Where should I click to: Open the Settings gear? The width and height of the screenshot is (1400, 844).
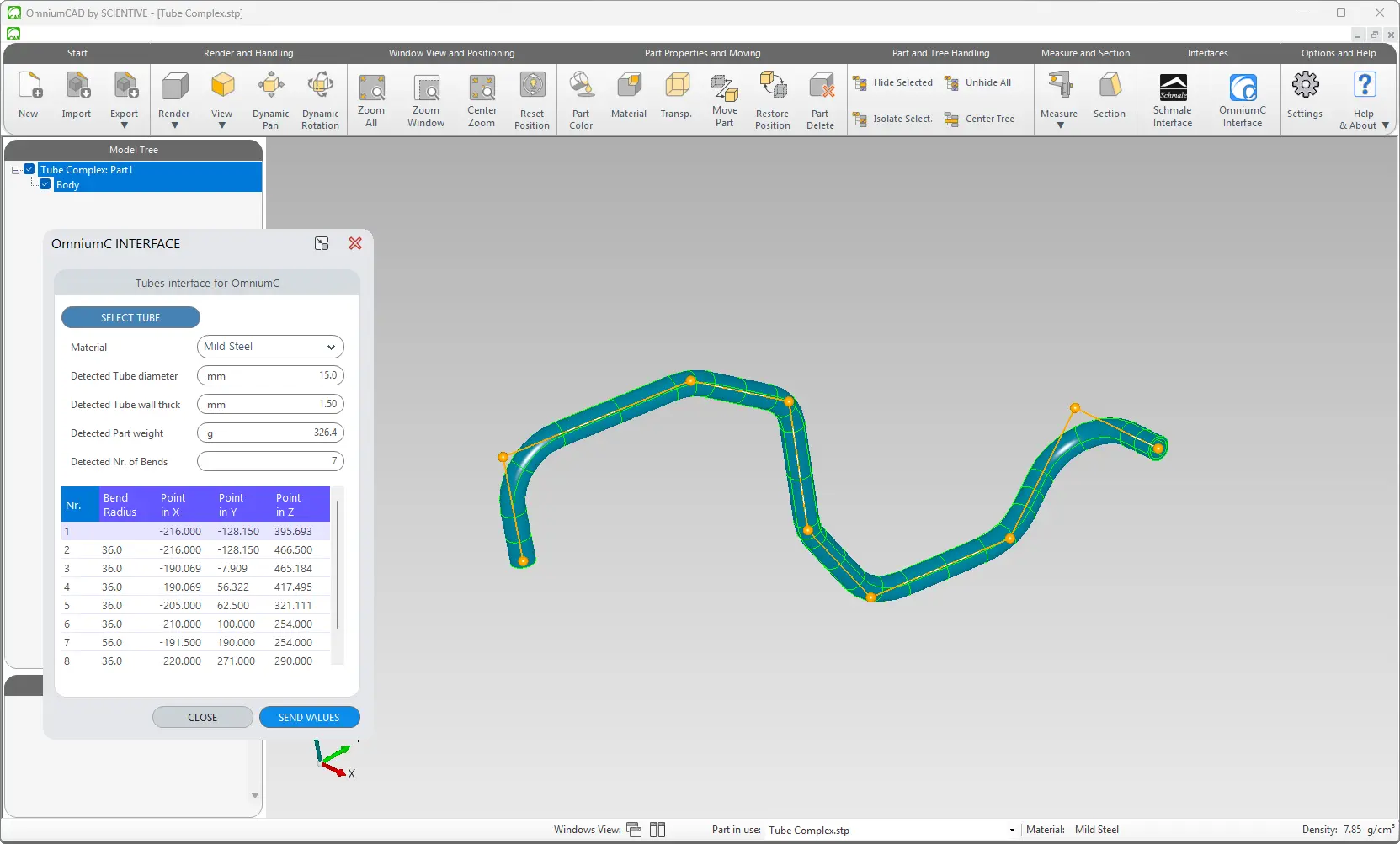coord(1305,85)
